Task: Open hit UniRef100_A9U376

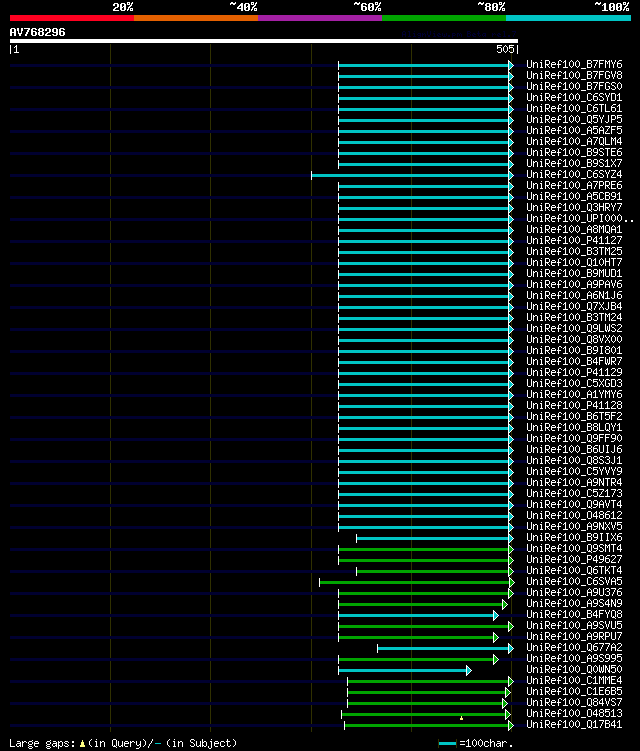Action: (574, 593)
